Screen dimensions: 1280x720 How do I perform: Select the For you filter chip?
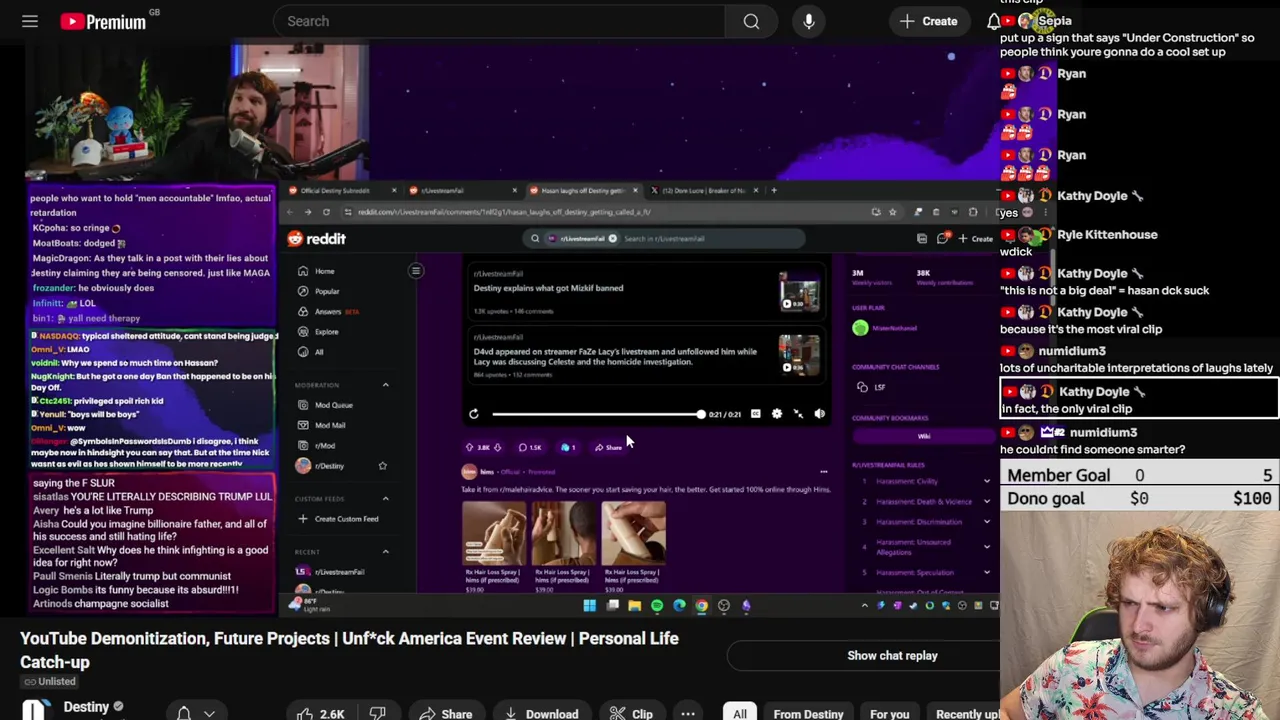pyautogui.click(x=889, y=714)
